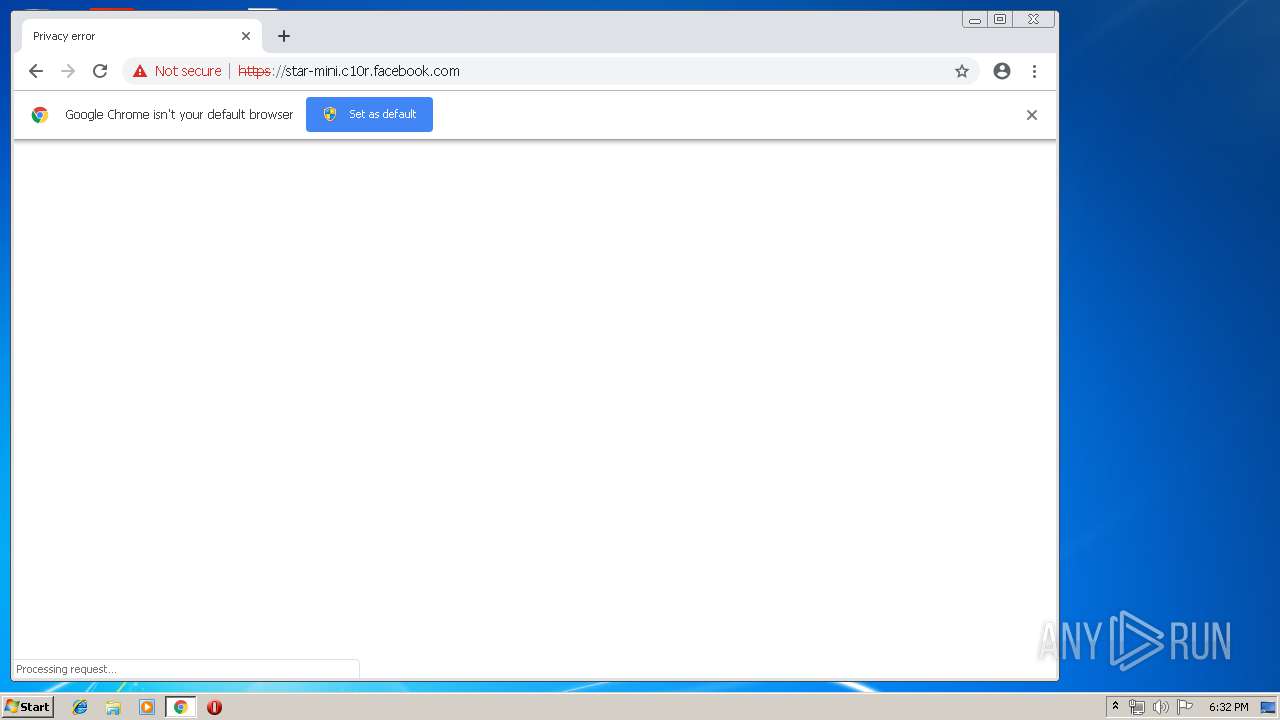Open the Windows Start menu
This screenshot has height=720, width=1280.
tap(27, 707)
